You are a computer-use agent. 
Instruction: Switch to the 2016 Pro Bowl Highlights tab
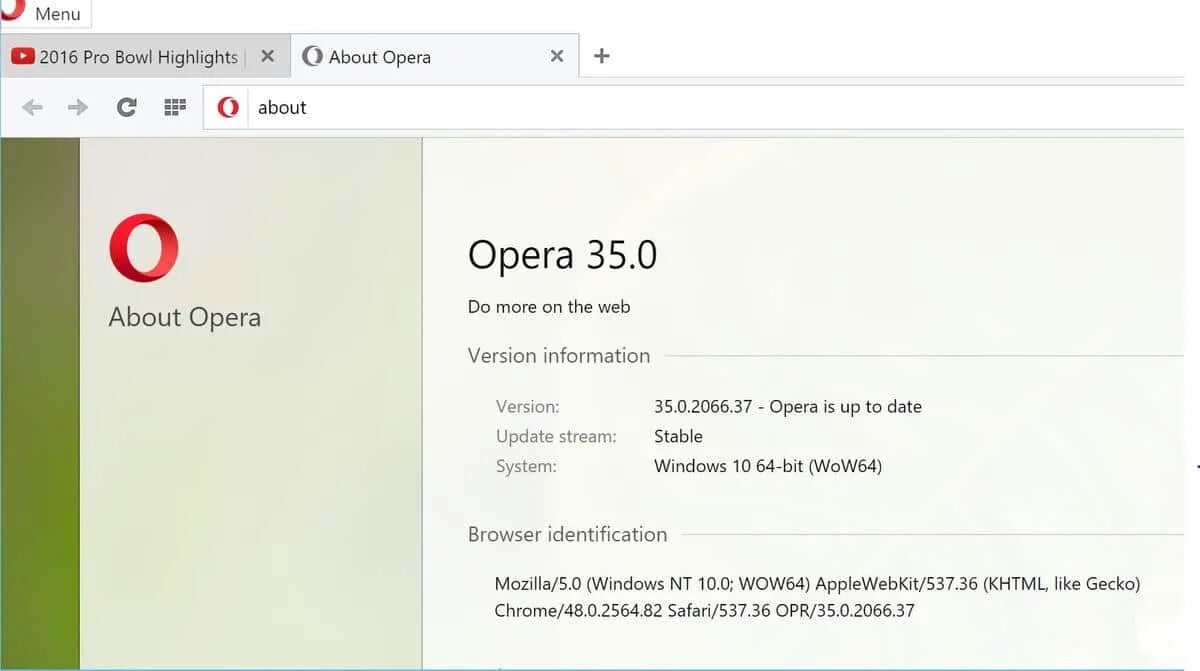(140, 57)
